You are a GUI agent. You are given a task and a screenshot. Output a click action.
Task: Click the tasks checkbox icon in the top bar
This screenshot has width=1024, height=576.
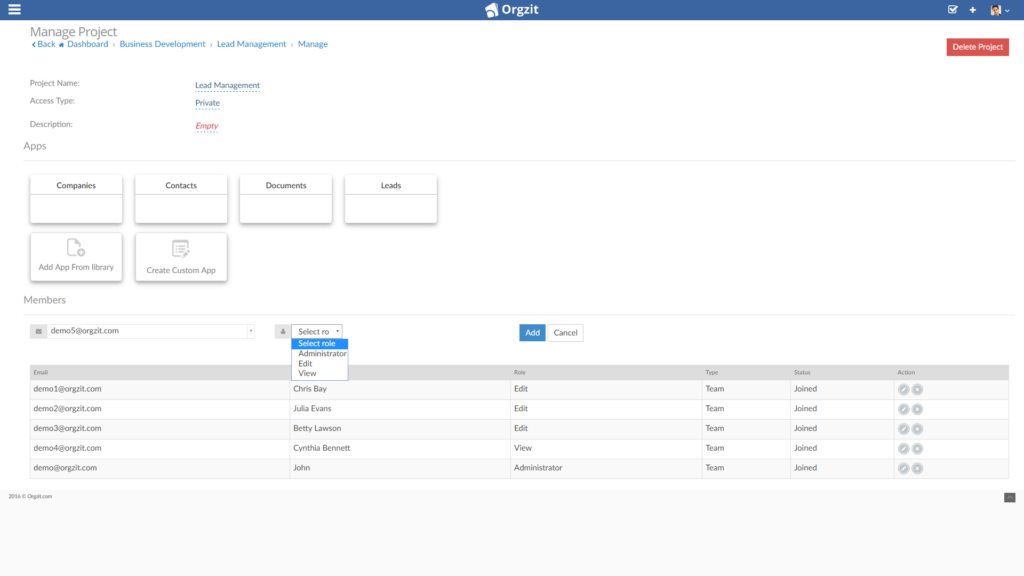[951, 10]
